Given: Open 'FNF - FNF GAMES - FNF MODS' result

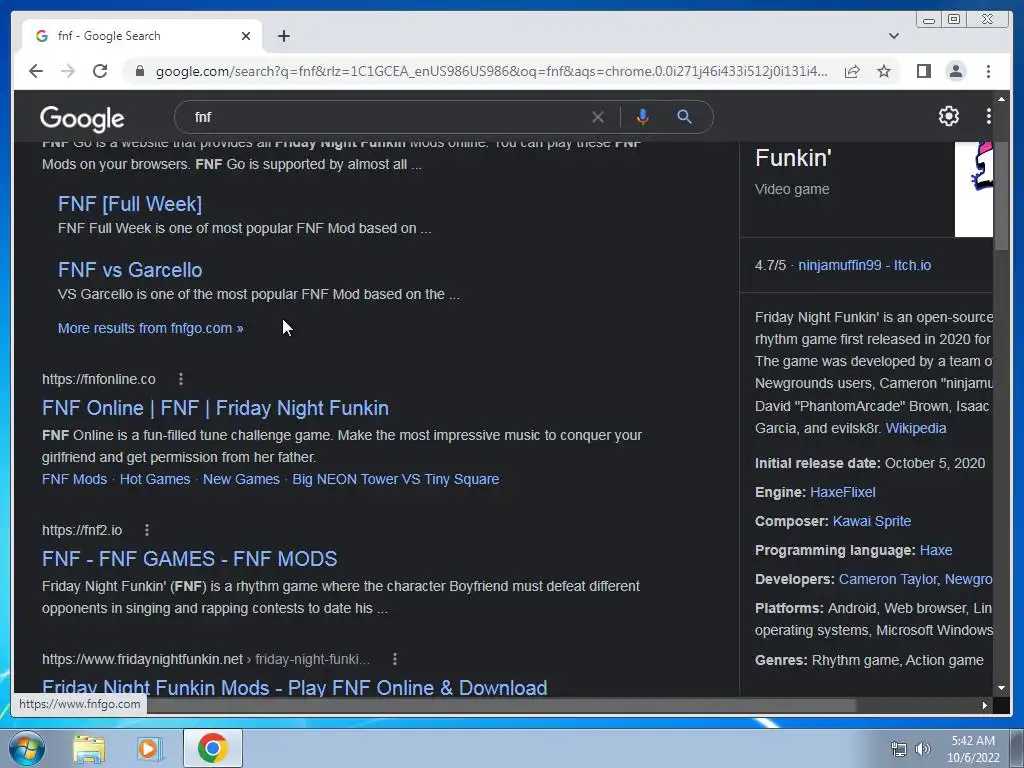Looking at the screenshot, I should point(189,559).
